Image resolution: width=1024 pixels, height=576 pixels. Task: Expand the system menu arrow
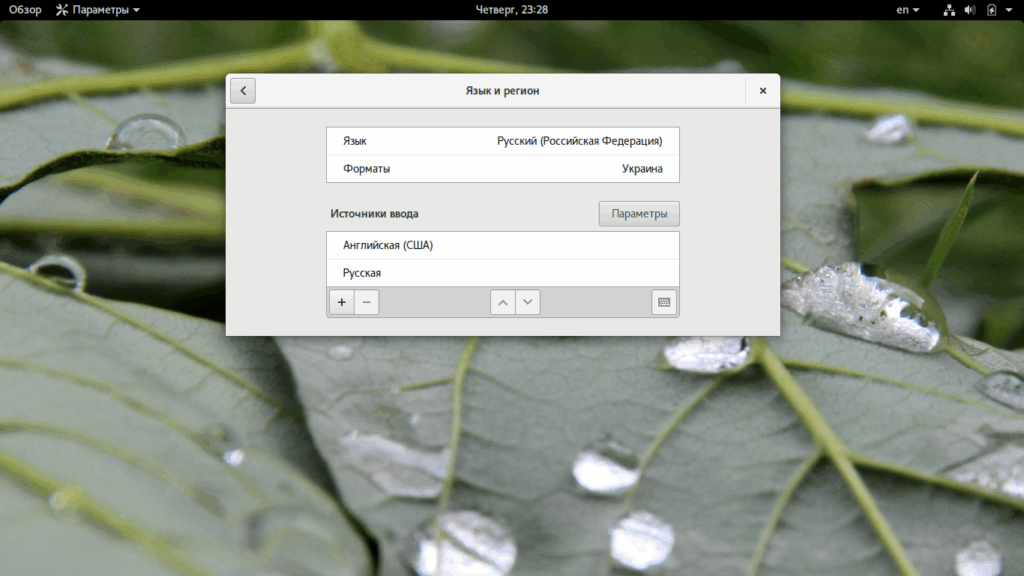pyautogui.click(x=1009, y=10)
